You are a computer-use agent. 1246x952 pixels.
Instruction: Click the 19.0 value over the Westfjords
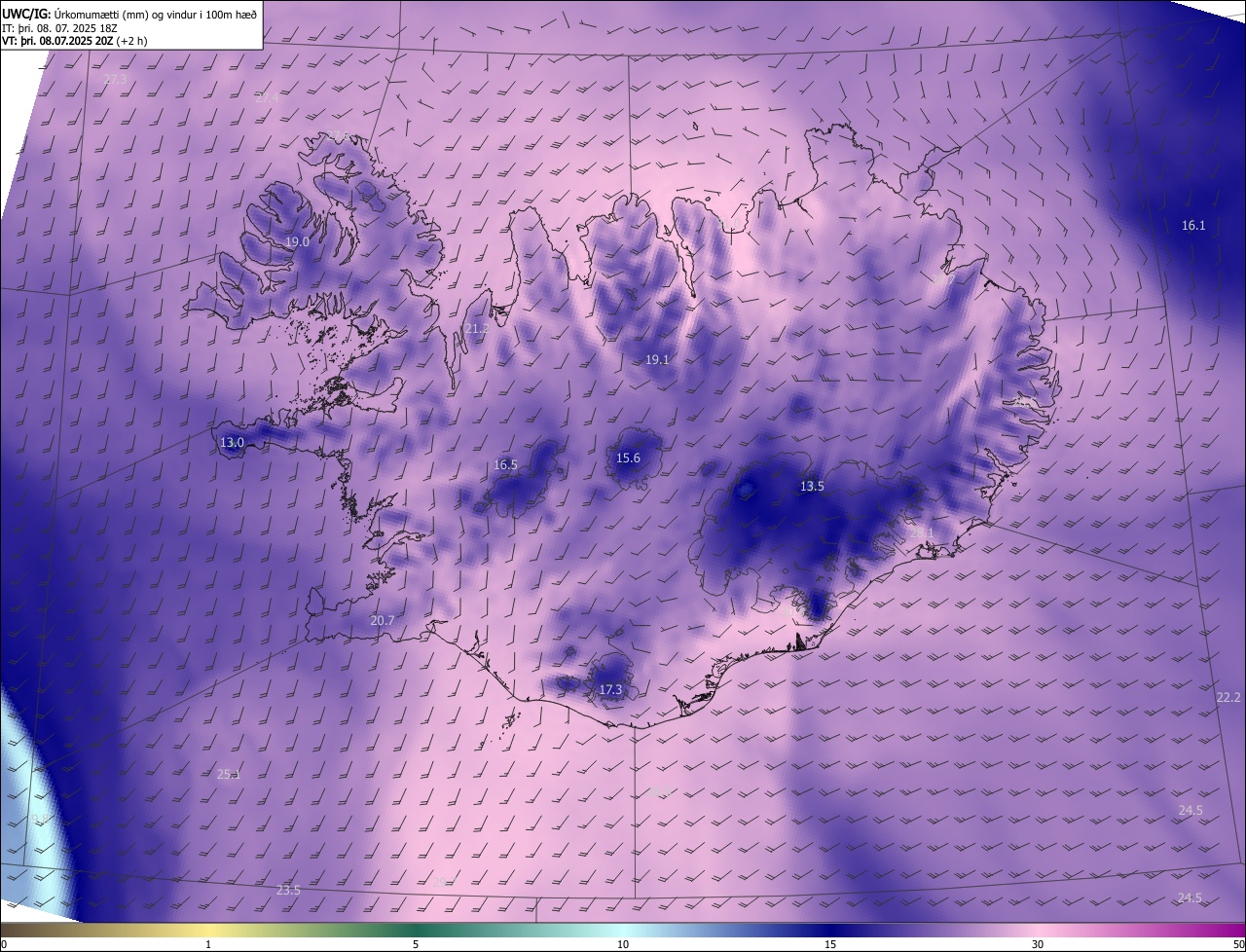[297, 241]
